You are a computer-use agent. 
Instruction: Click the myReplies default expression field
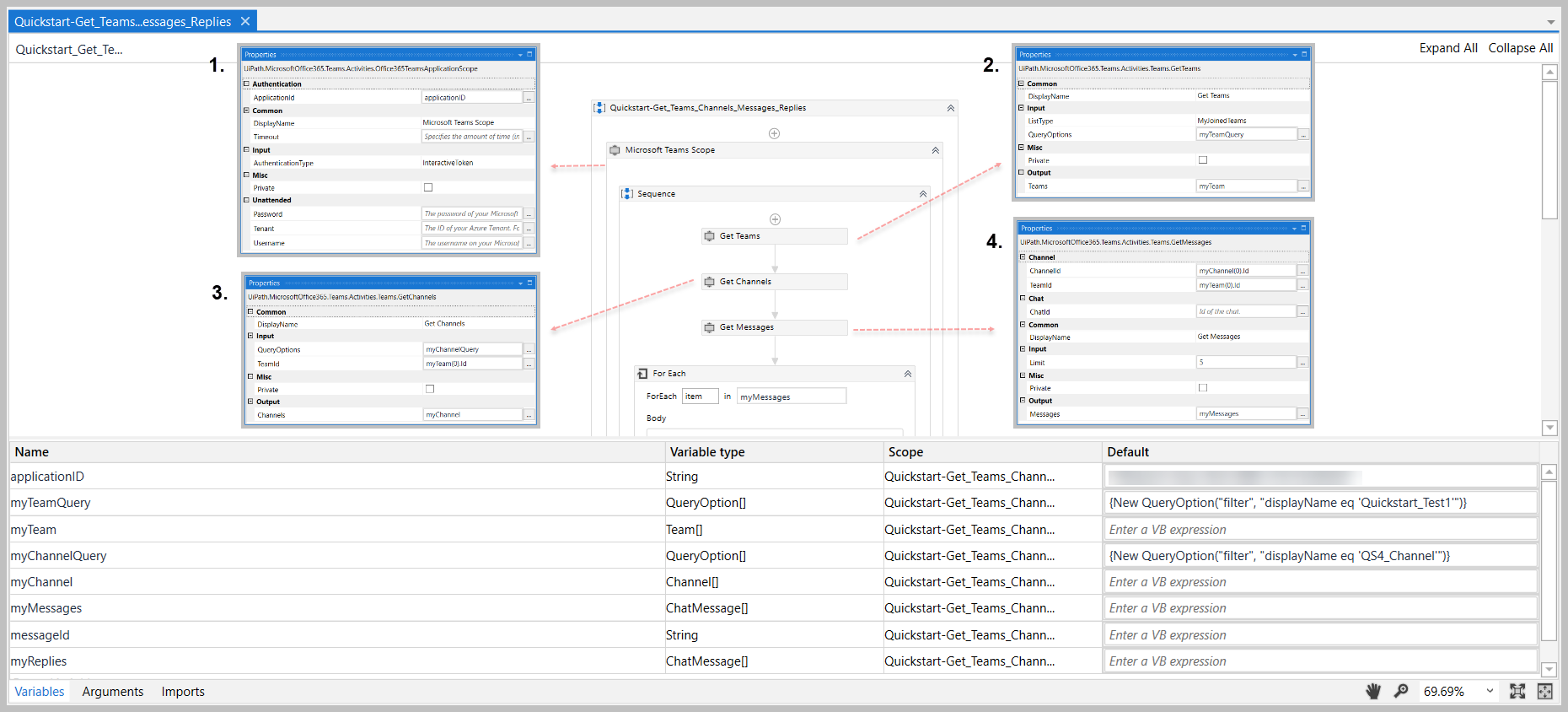coord(1320,661)
